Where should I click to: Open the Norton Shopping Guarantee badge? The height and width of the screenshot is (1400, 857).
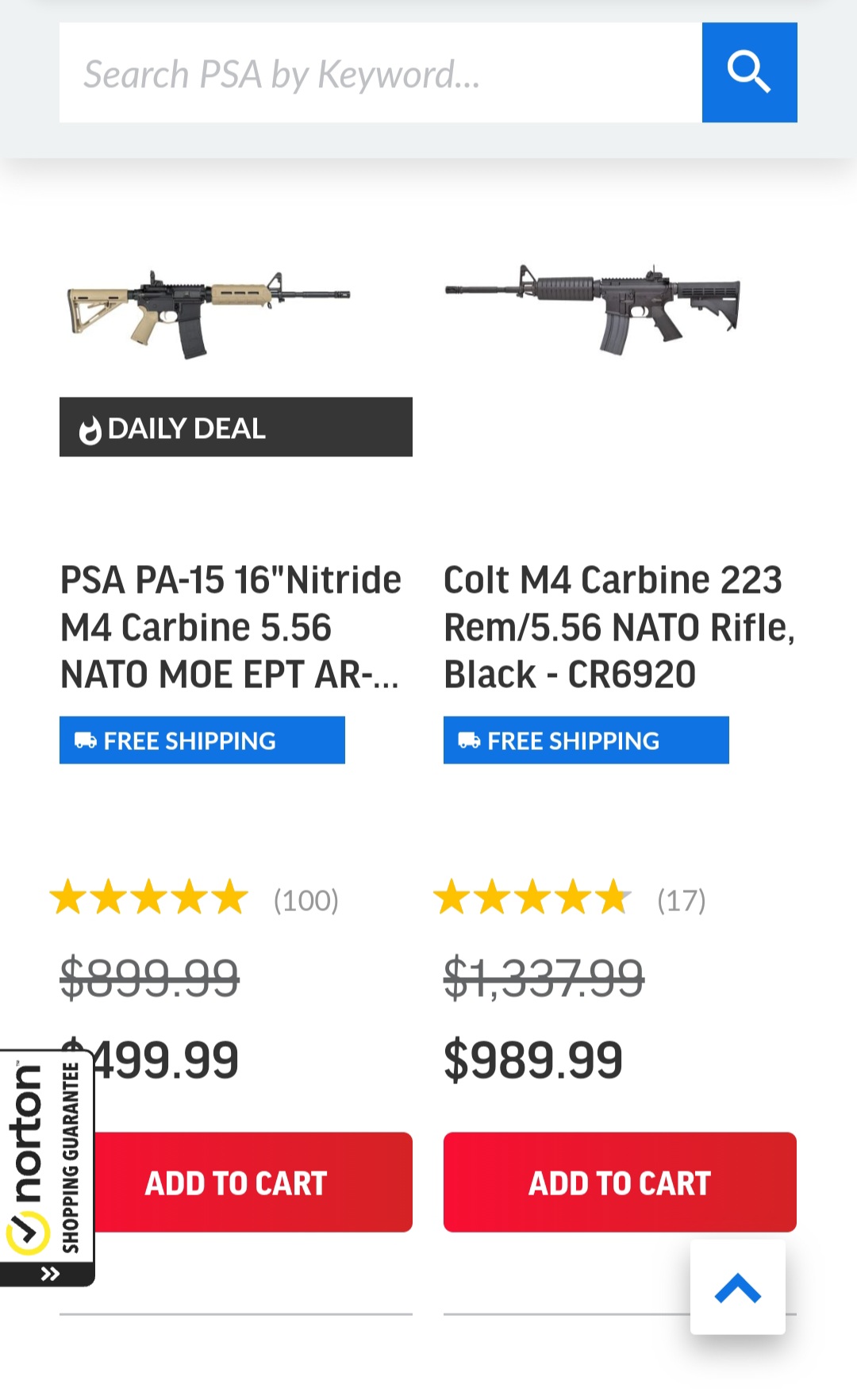tap(46, 1159)
